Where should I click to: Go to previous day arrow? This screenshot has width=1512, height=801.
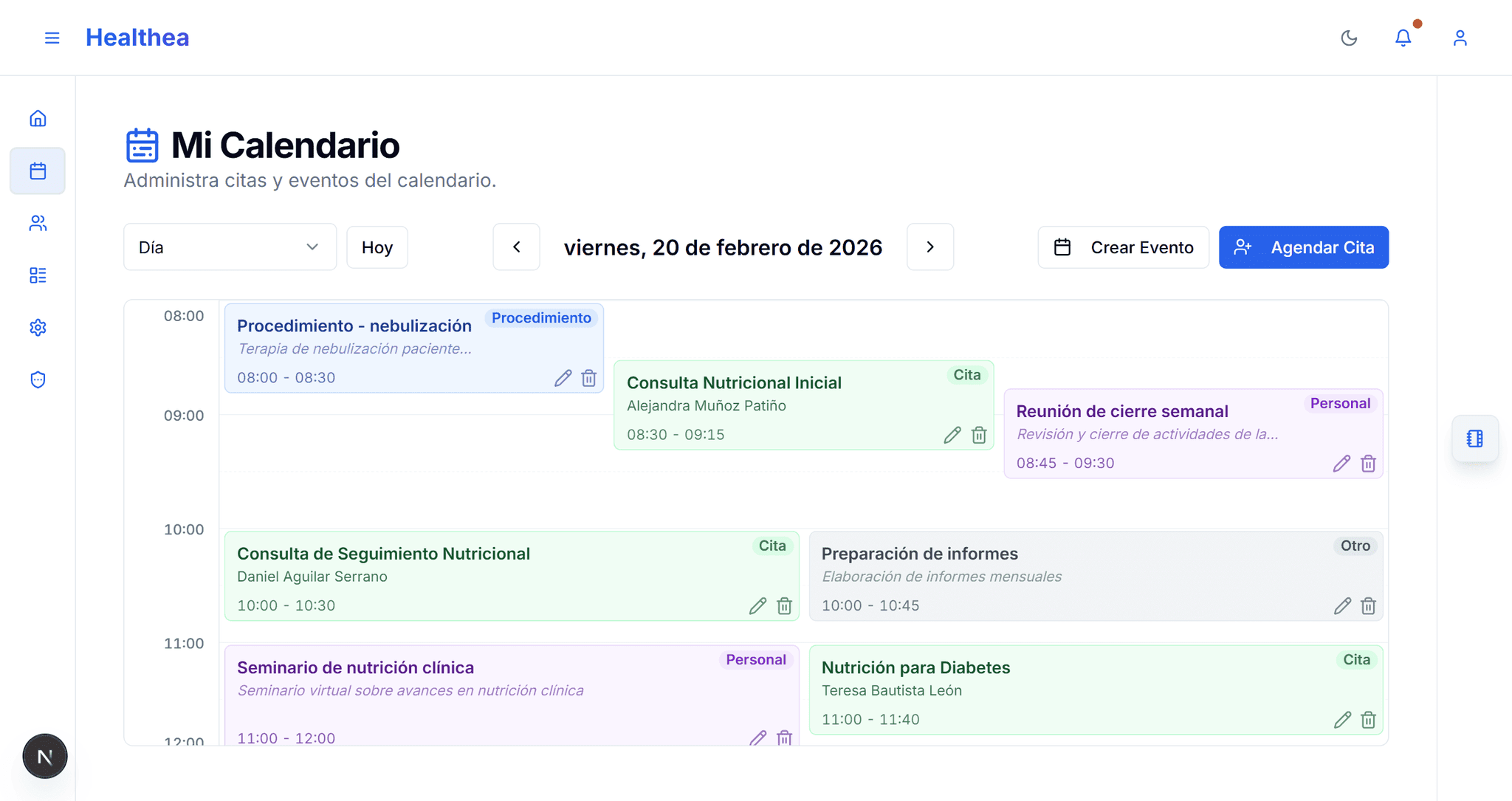point(516,247)
